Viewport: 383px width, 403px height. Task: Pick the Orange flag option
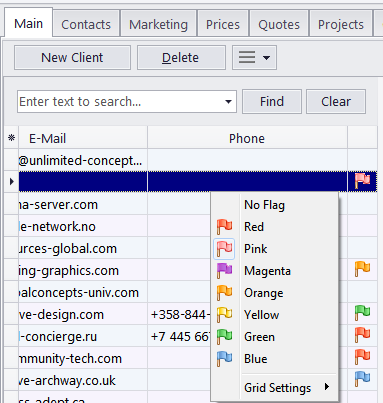pos(275,293)
